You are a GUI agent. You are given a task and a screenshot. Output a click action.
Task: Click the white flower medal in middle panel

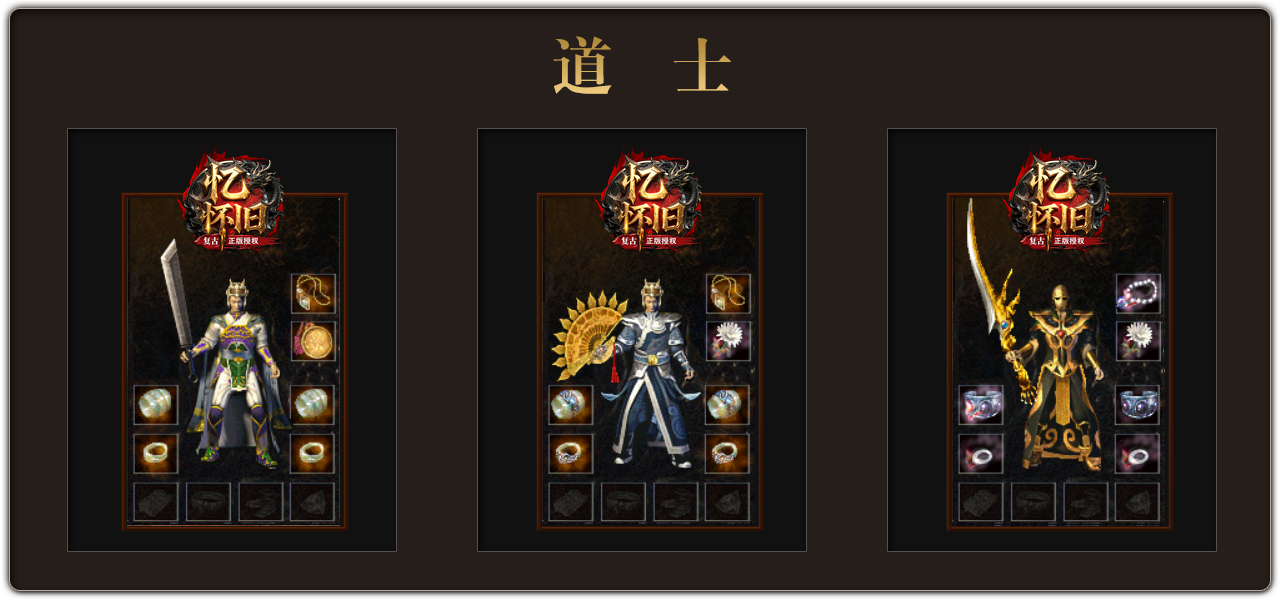[x=728, y=342]
